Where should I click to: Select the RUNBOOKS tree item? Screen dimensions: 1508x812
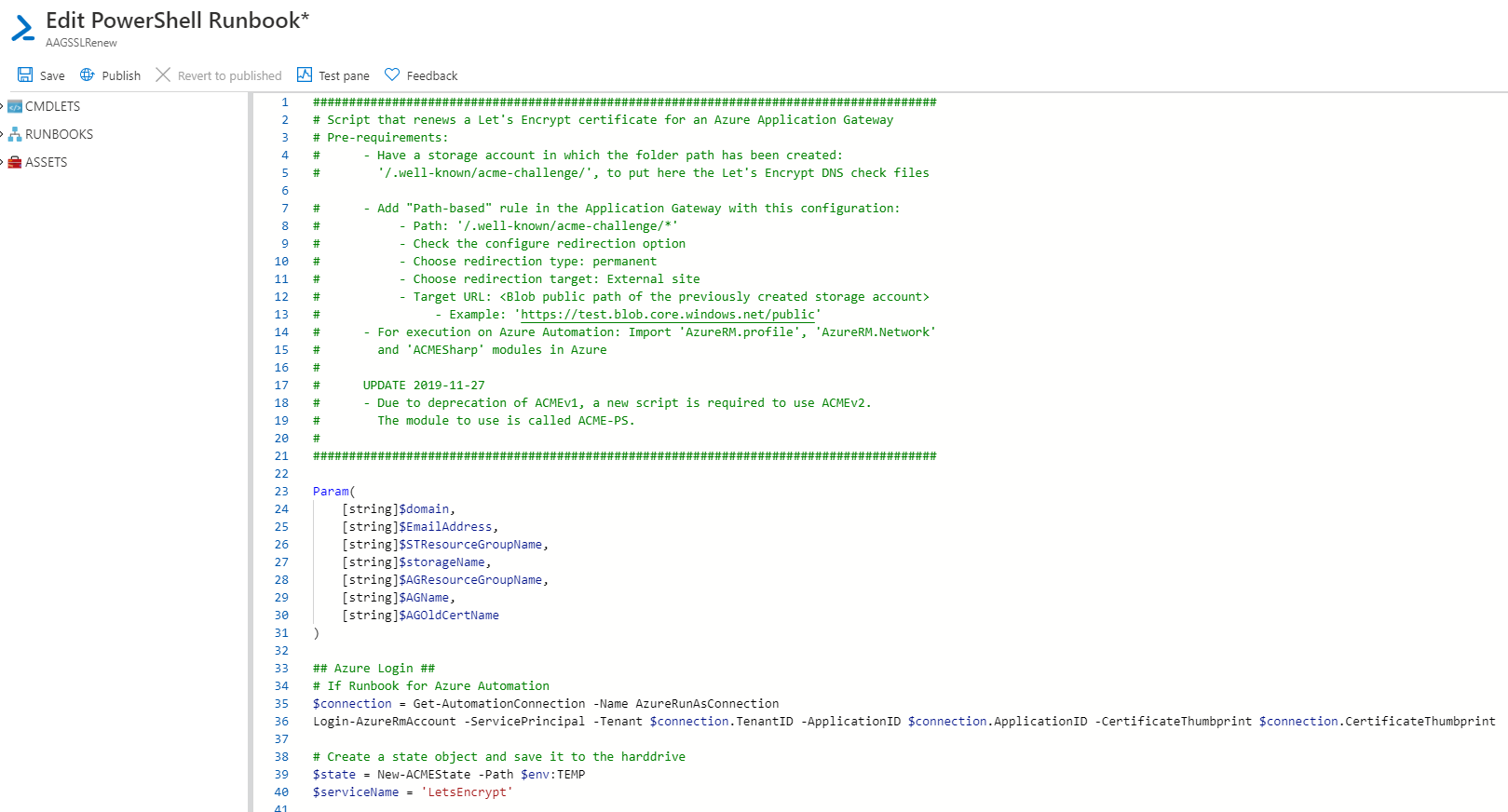(x=59, y=134)
